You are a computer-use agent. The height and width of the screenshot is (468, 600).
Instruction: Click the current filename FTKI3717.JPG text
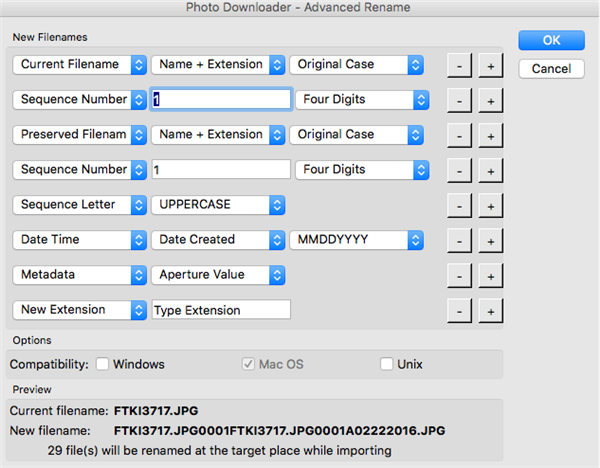pos(156,411)
